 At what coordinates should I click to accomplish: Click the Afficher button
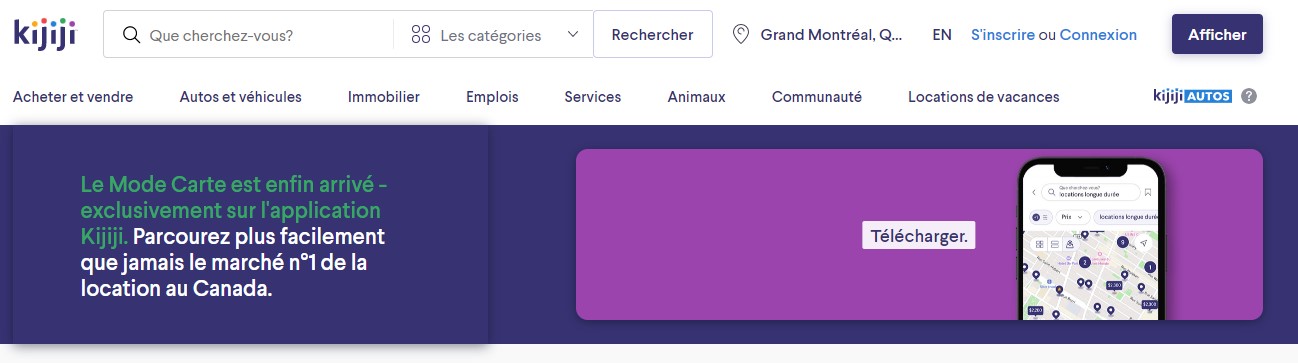[x=1217, y=35]
